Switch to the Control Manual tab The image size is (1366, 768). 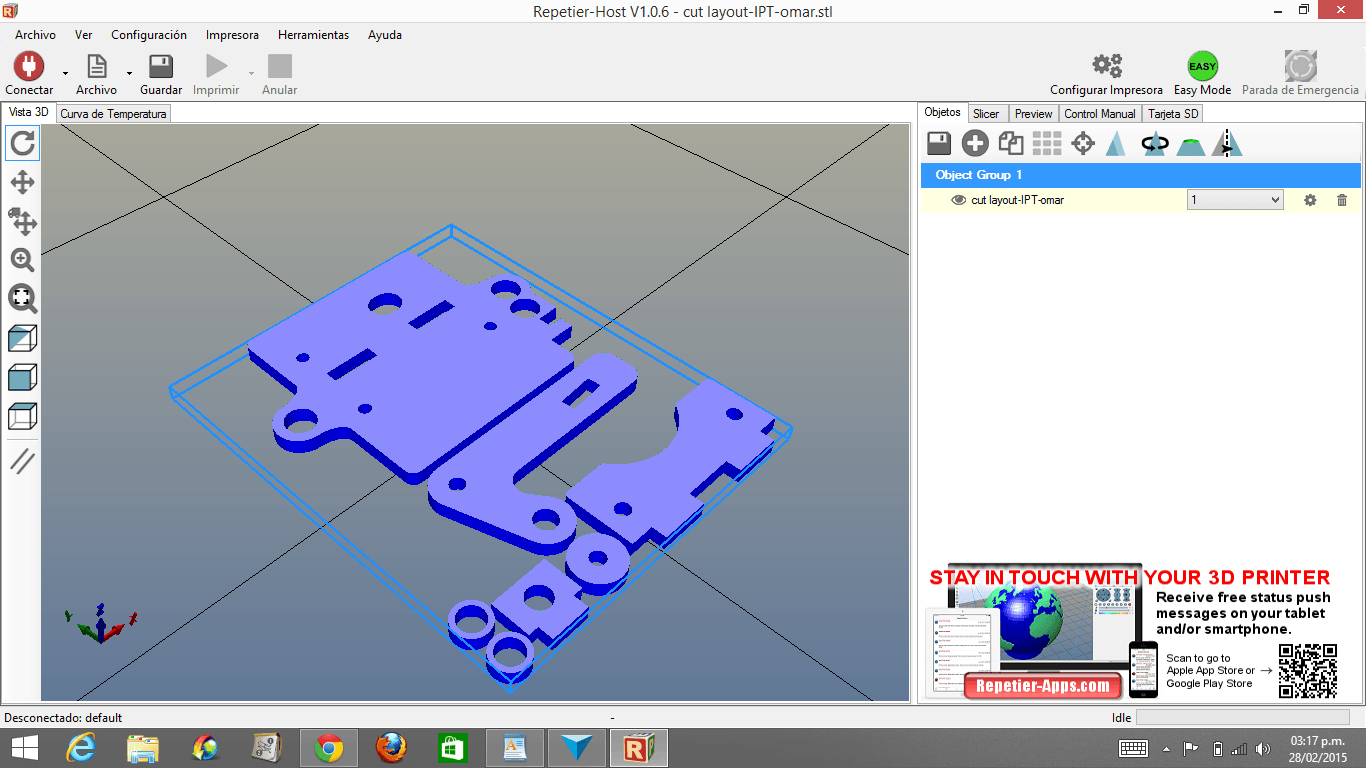point(1100,114)
